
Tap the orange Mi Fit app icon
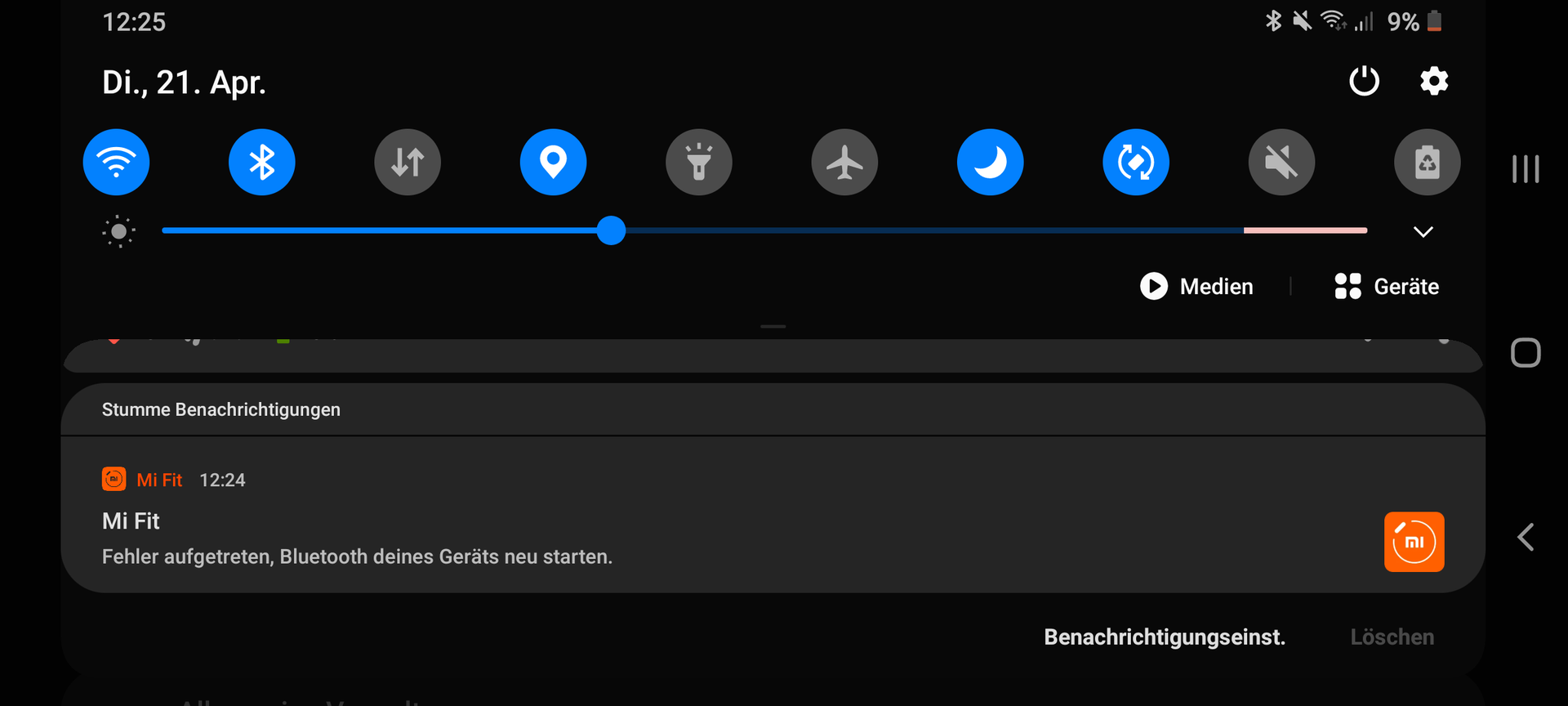[x=1414, y=542]
